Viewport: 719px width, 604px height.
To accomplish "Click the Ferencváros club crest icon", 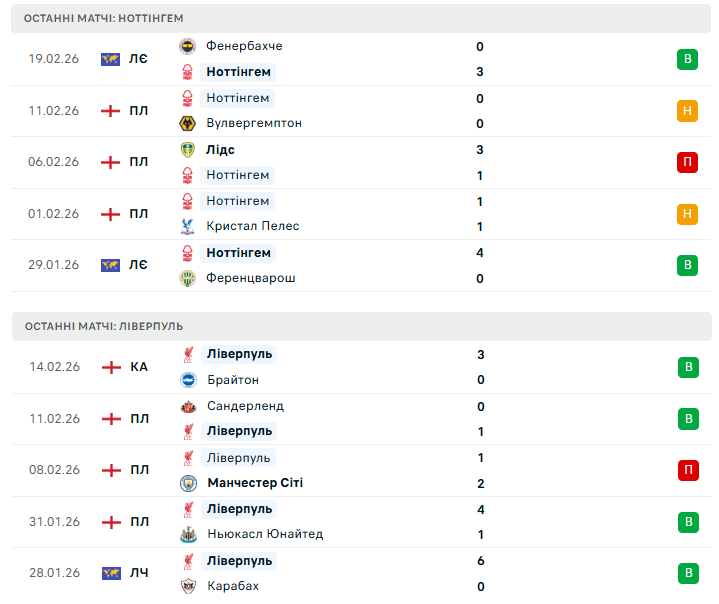I will 187,278.
